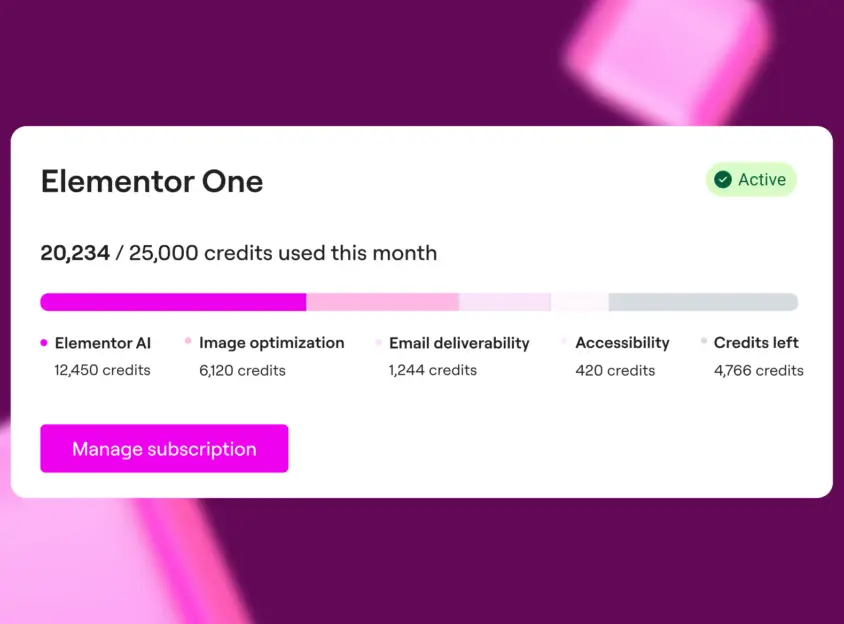Click the pink Image optimization bar segment
The height and width of the screenshot is (624, 844).
[382, 302]
